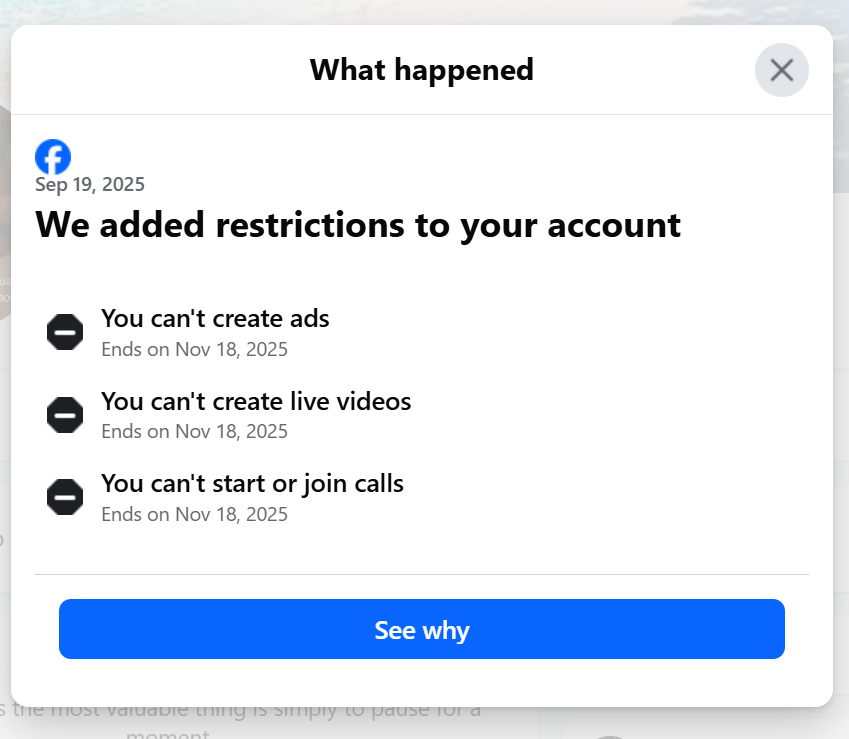Click the divider line above See why
Image resolution: width=849 pixels, height=739 pixels.
[421, 574]
